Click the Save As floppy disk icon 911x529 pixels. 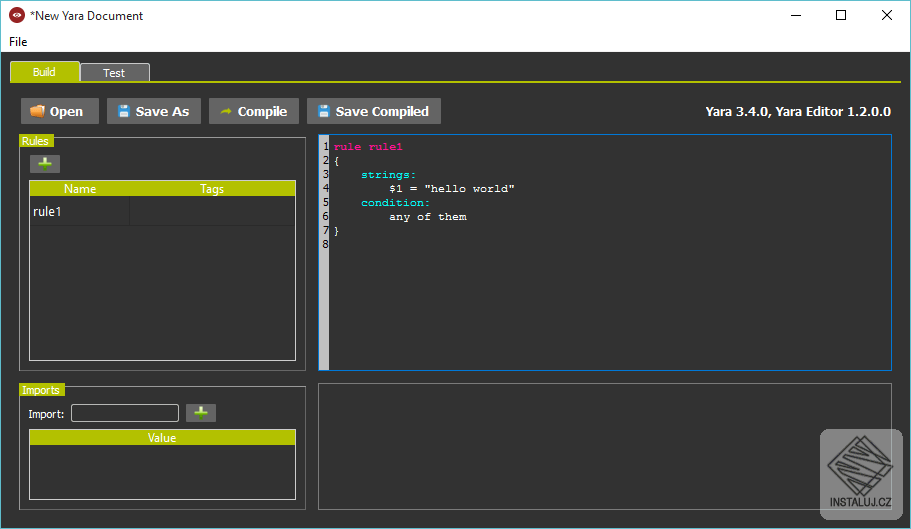[x=124, y=112]
